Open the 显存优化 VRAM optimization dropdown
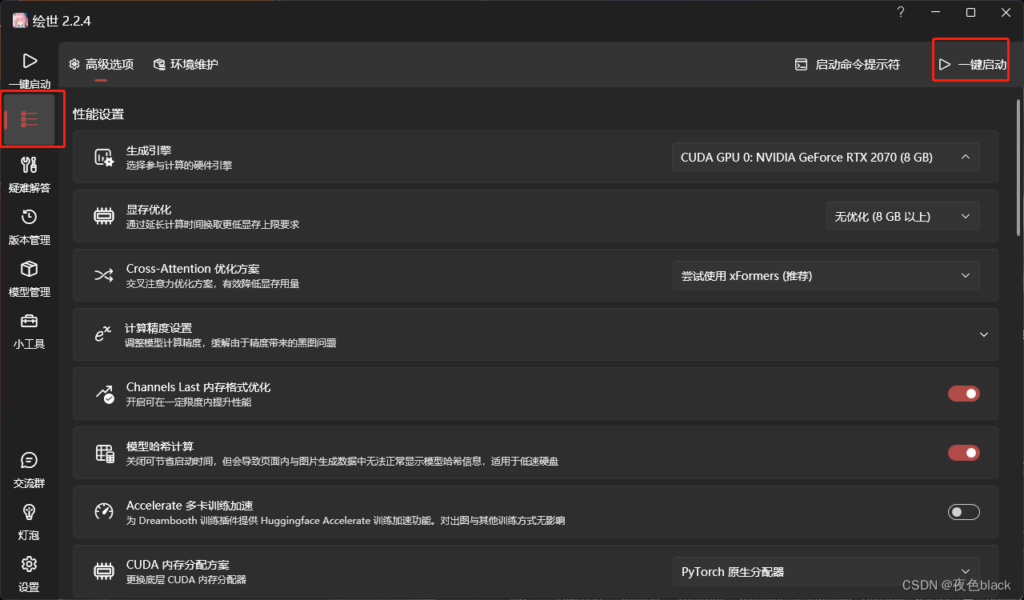Viewport: 1024px width, 600px height. (900, 215)
